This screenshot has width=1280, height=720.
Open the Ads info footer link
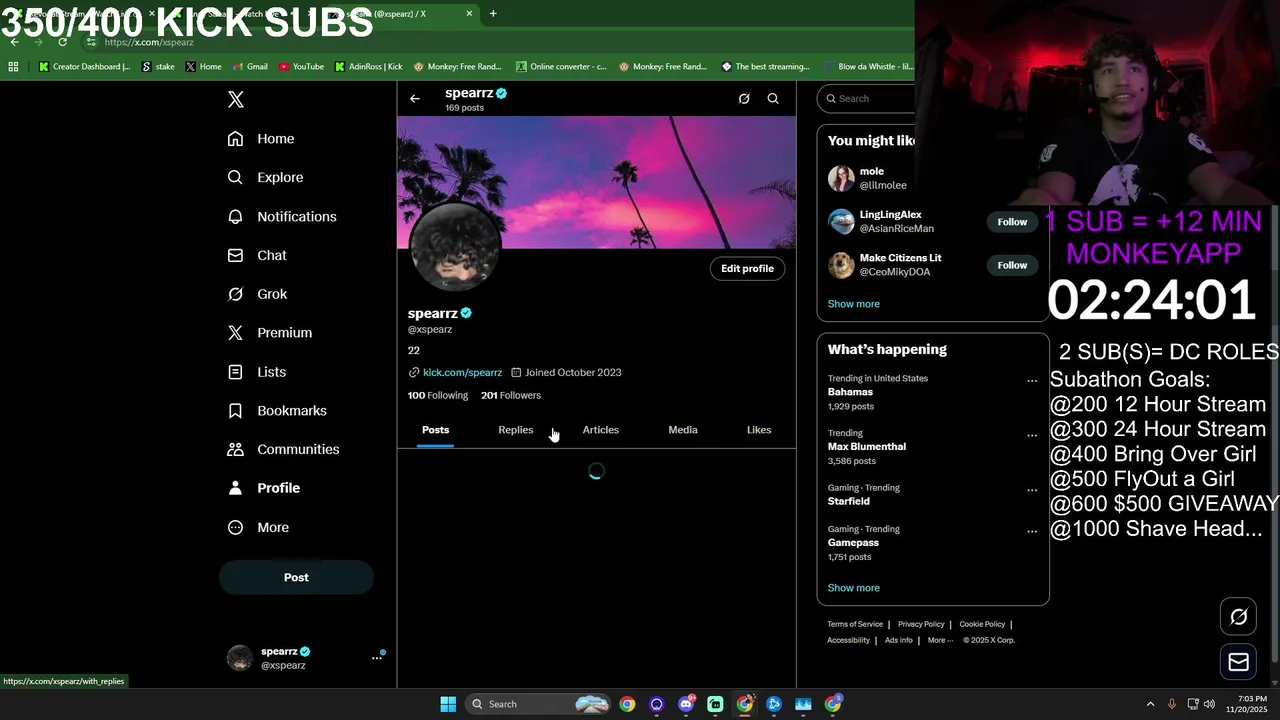899,640
